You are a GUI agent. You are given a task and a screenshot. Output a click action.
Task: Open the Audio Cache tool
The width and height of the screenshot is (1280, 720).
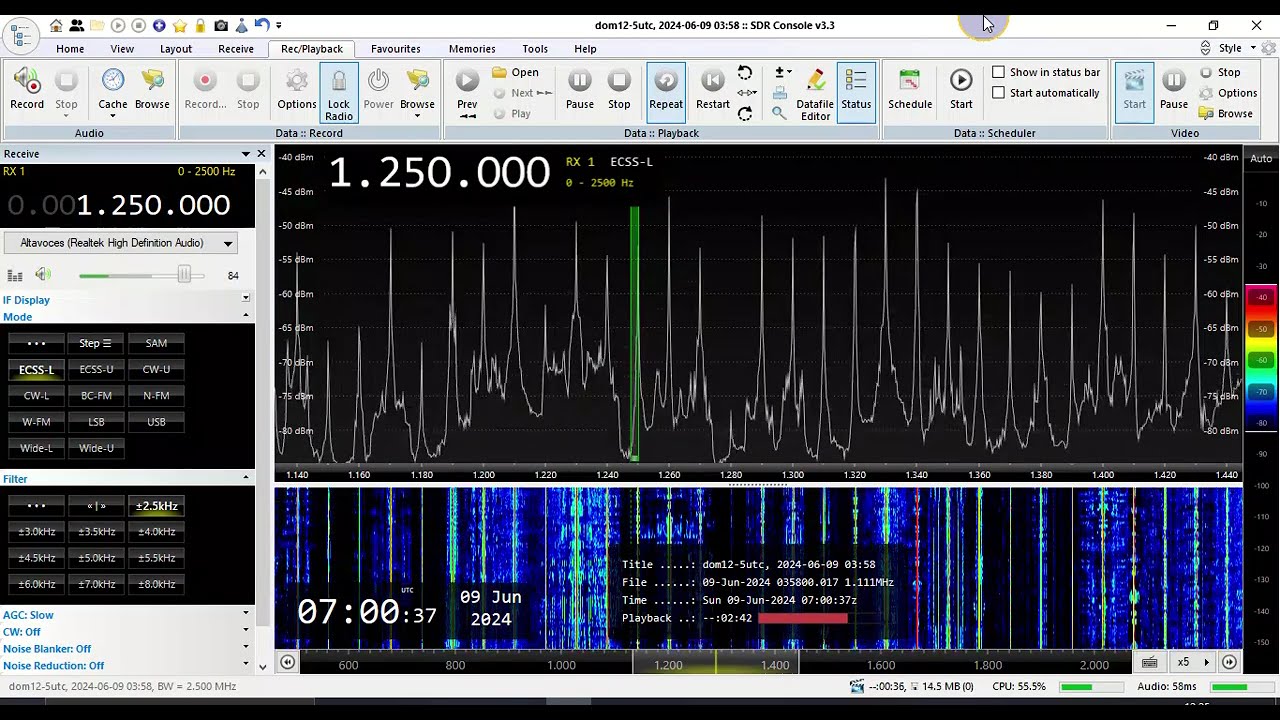(x=112, y=91)
